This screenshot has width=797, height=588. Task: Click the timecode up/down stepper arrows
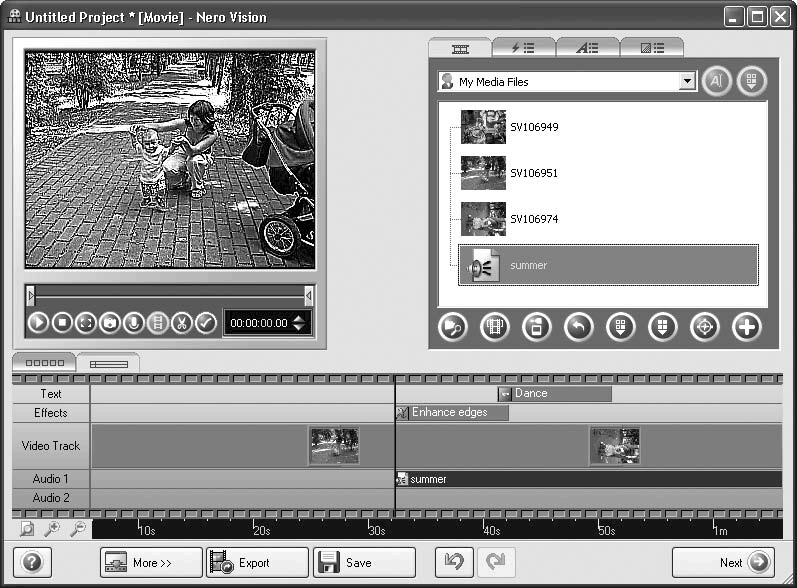300,323
